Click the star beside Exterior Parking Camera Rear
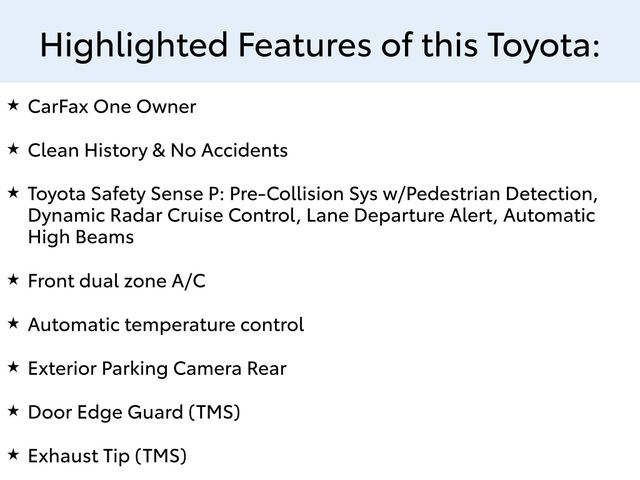640x480 pixels. [x=13, y=368]
